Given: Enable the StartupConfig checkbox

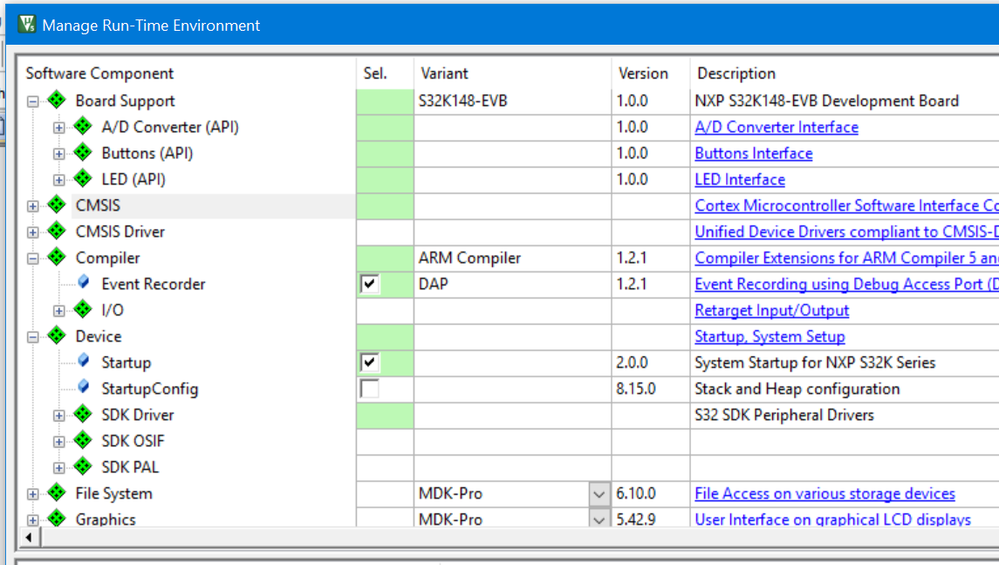Looking at the screenshot, I should [370, 388].
